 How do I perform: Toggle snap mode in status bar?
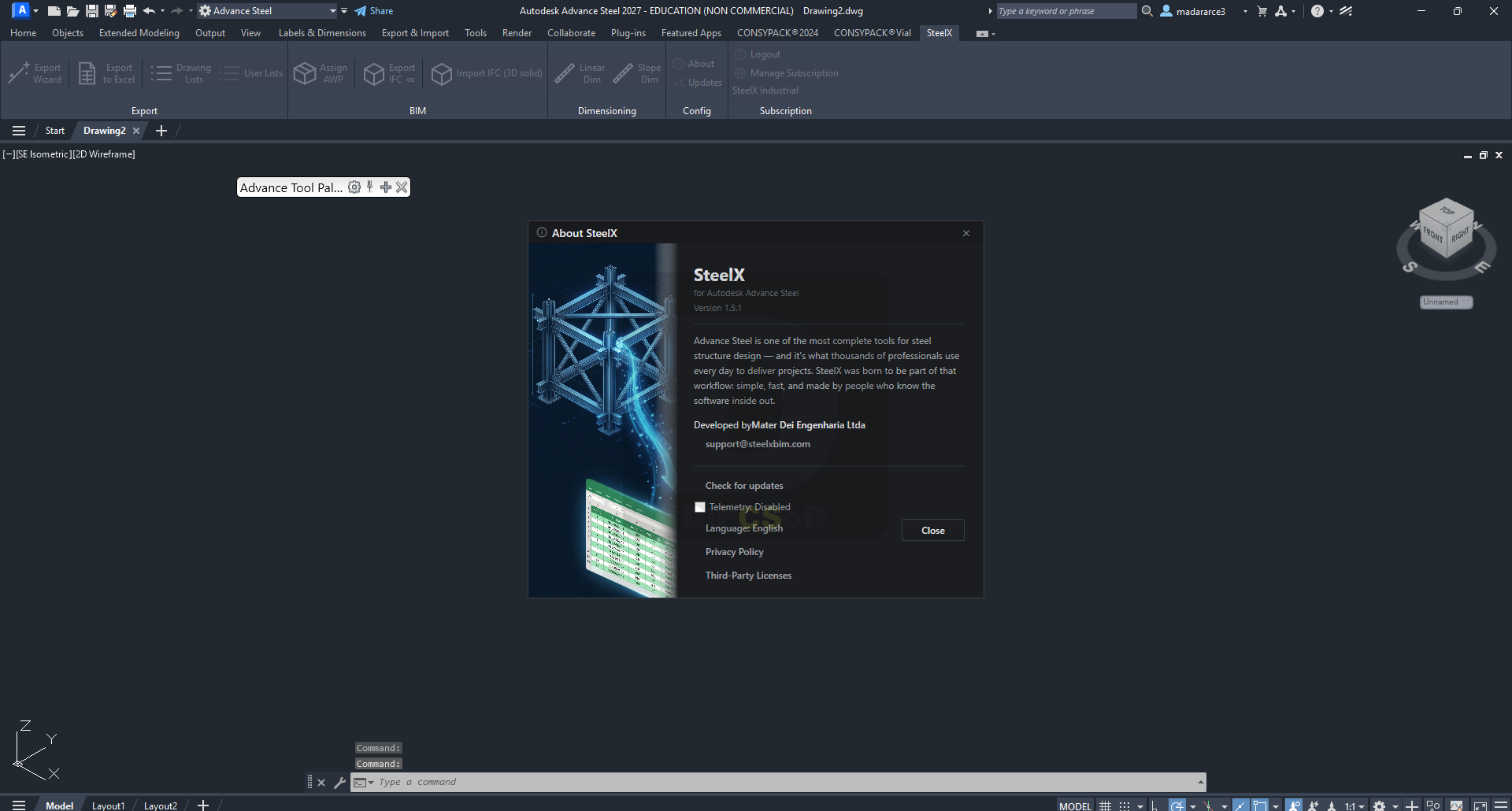pos(1125,805)
